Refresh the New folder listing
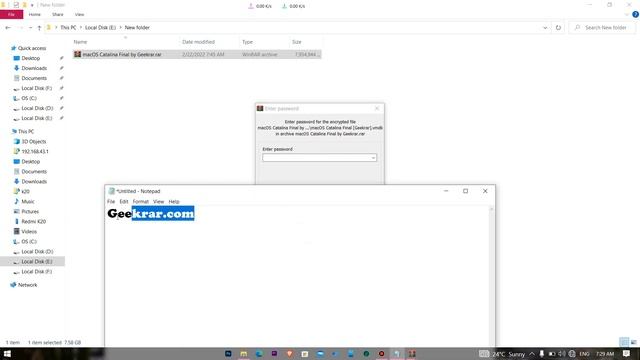 (558, 28)
